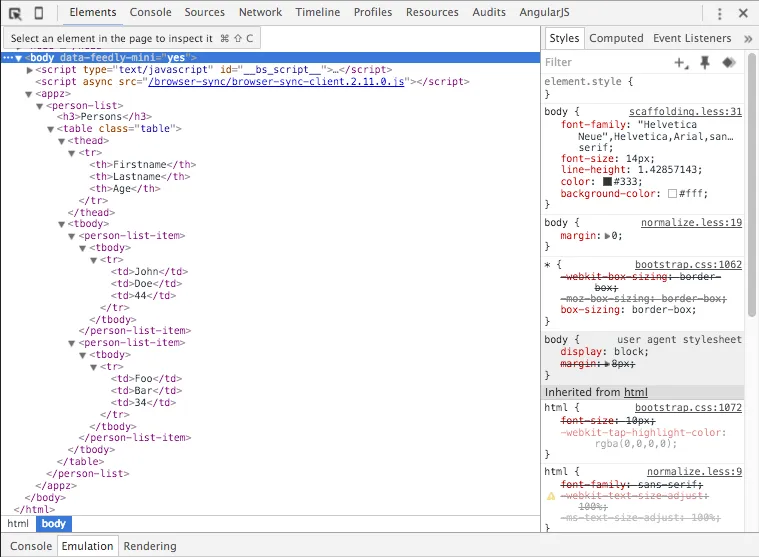Collapse the thead node in DOM tree
Screen dimensions: 759x557
click(x=63, y=141)
